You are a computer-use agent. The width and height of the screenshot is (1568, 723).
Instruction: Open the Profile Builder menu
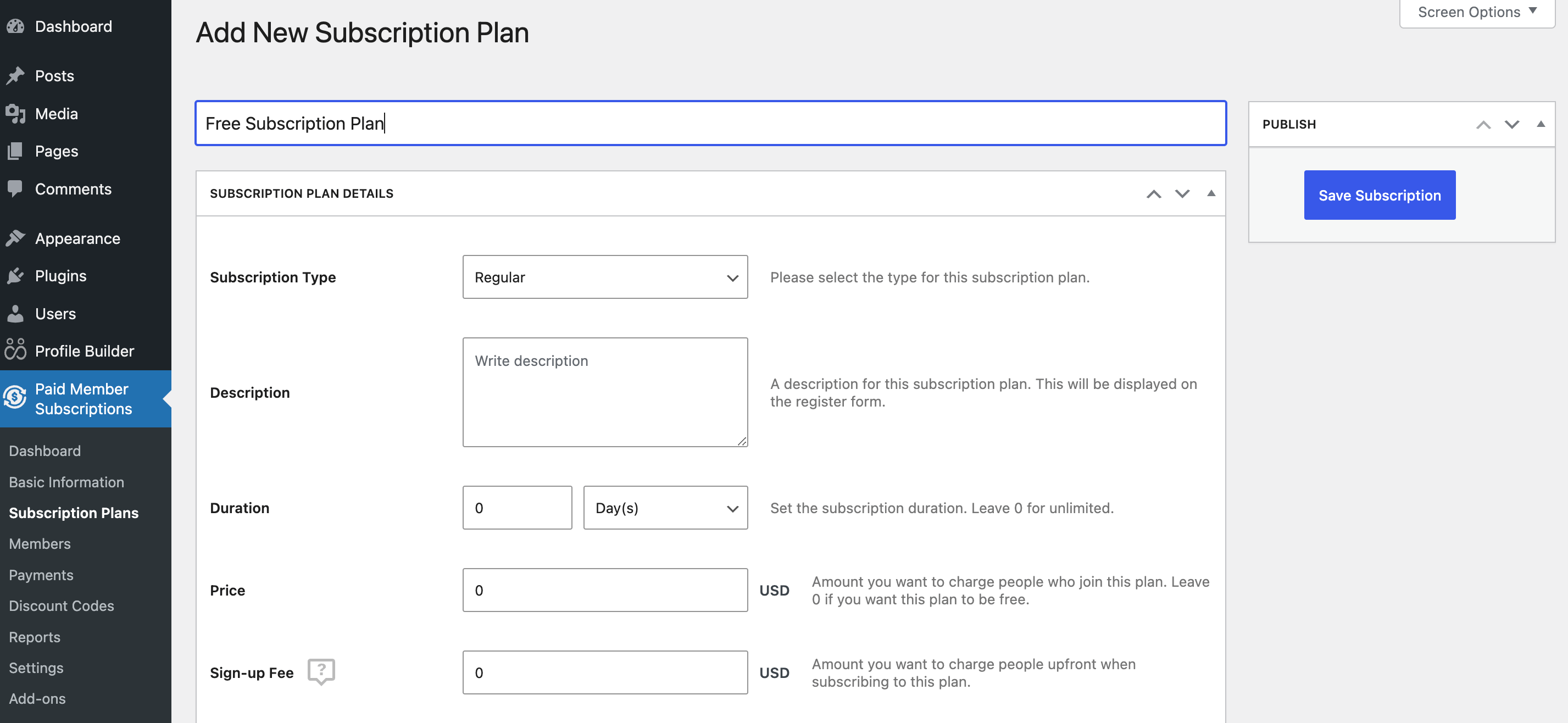84,351
